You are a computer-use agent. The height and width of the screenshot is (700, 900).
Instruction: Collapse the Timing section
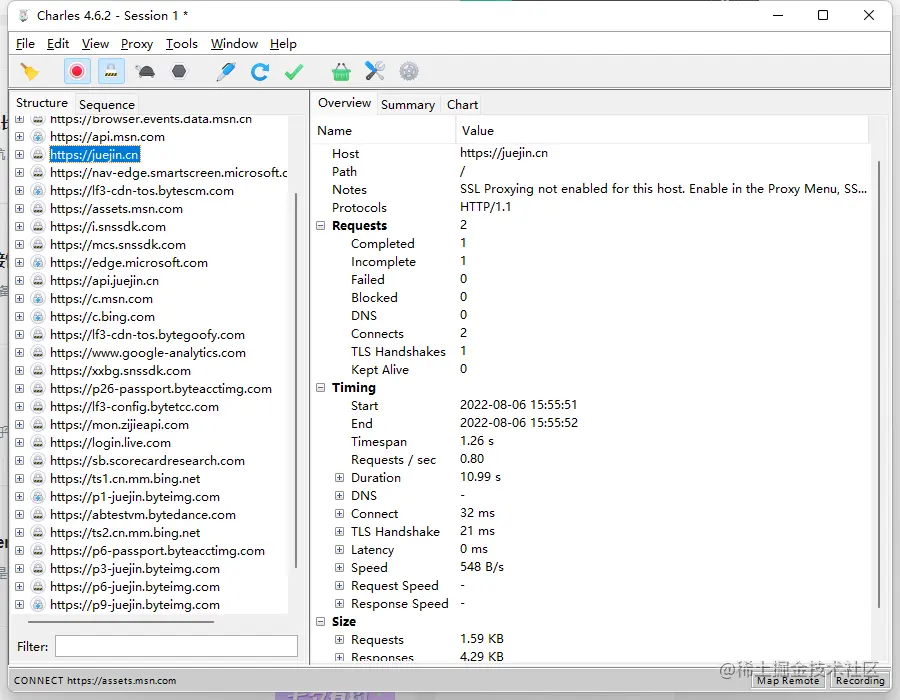click(321, 388)
